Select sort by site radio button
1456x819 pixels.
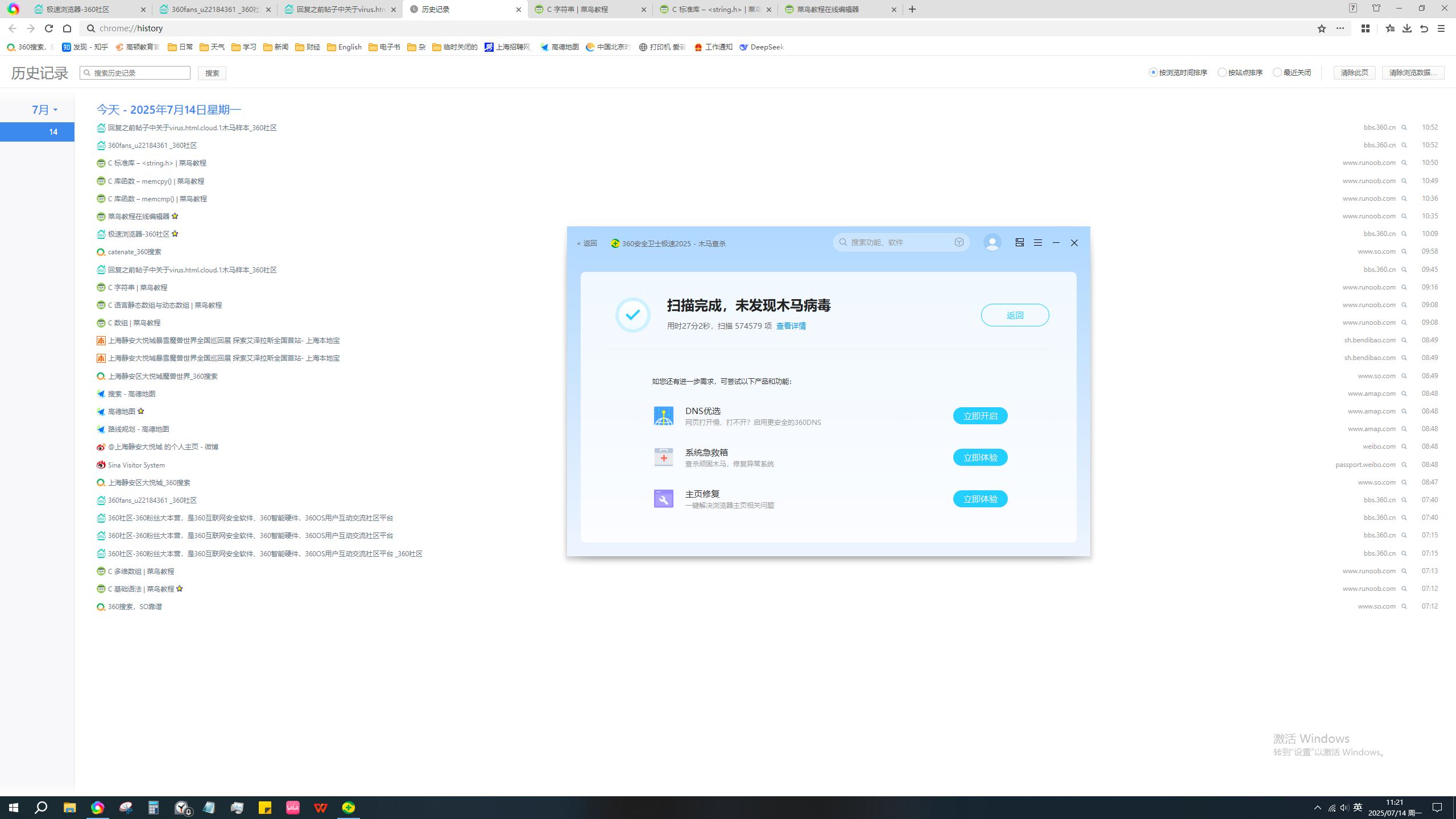[x=1222, y=72]
